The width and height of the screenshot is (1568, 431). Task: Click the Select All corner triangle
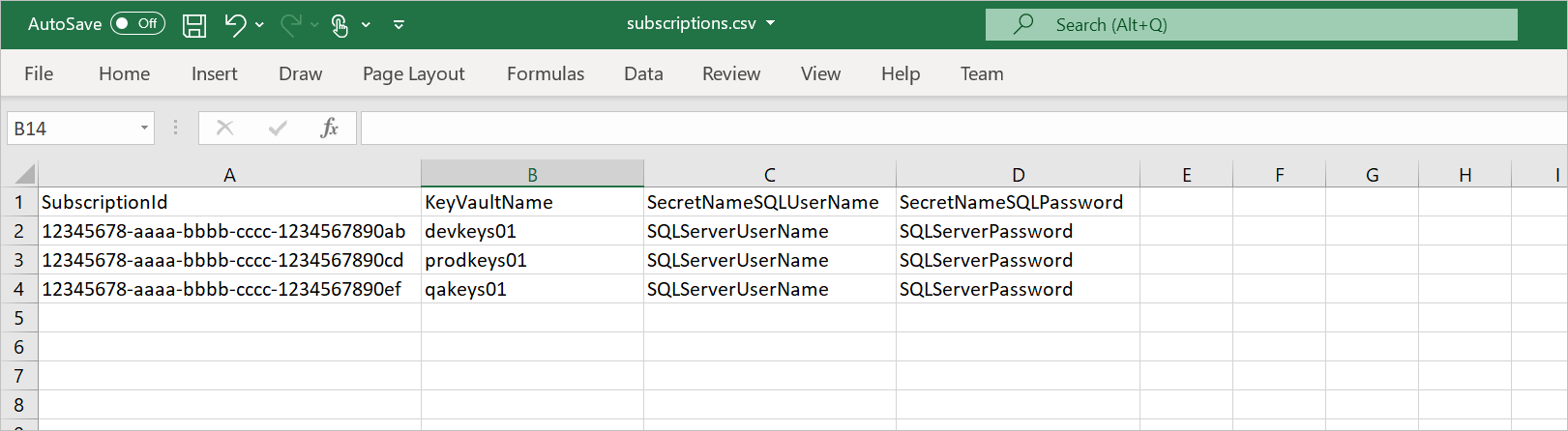[25, 175]
